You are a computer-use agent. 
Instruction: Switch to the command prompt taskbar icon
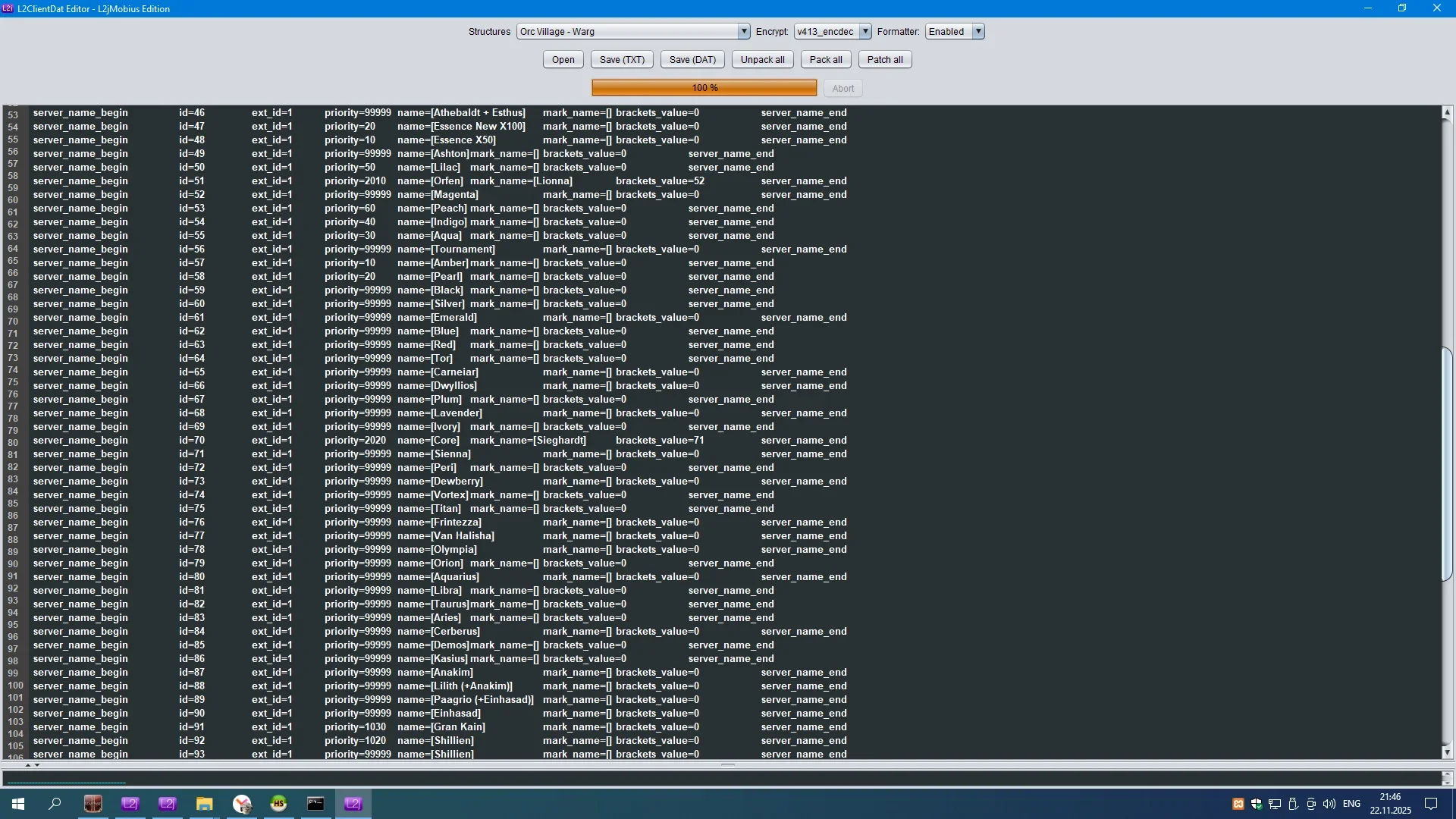(315, 804)
